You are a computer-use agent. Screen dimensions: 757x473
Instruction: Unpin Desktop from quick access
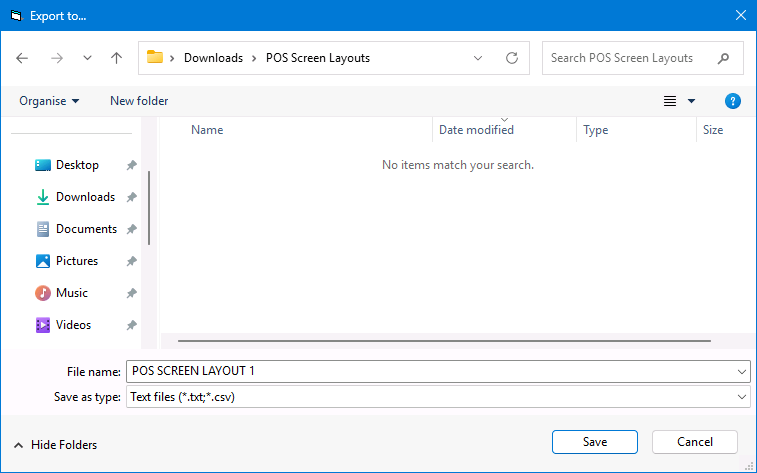[131, 165]
